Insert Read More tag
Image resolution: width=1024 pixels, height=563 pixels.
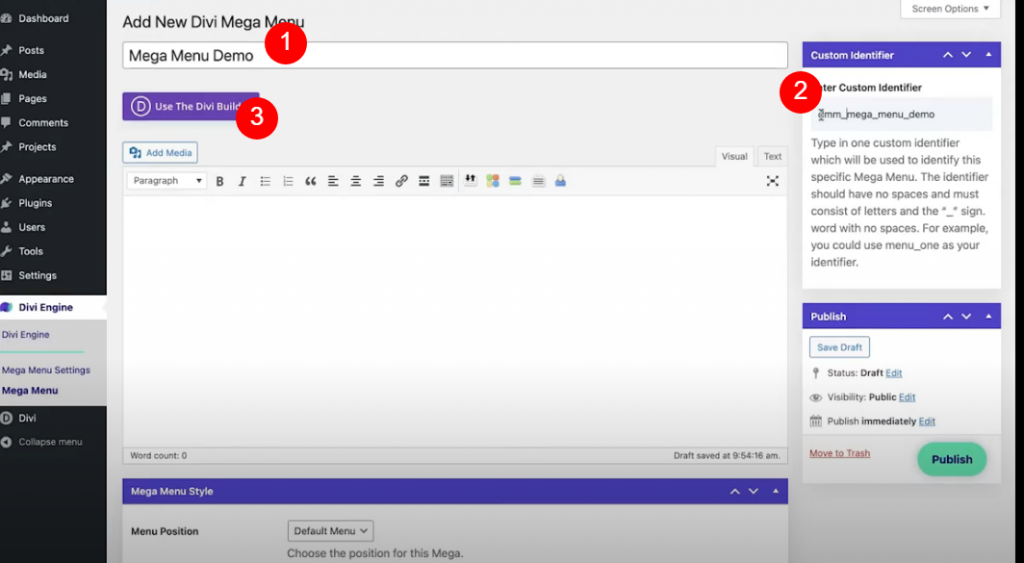424,182
